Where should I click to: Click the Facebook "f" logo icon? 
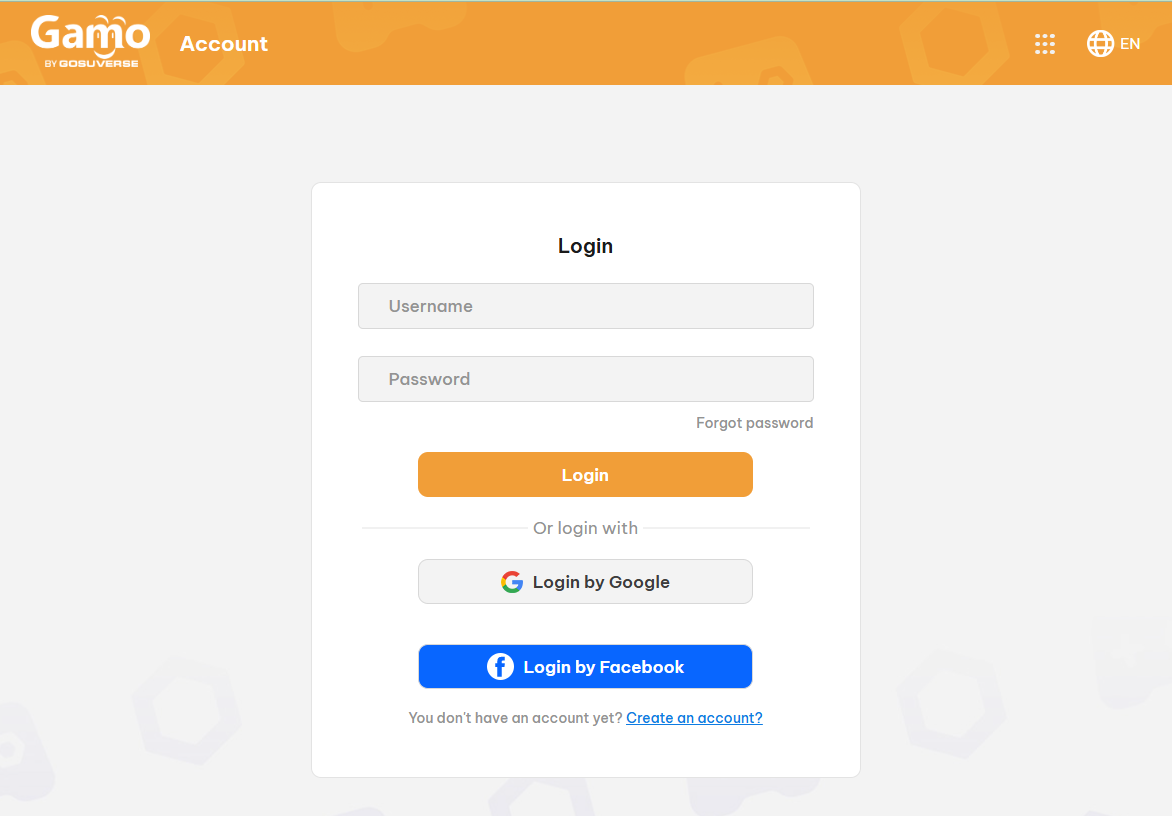click(x=500, y=667)
